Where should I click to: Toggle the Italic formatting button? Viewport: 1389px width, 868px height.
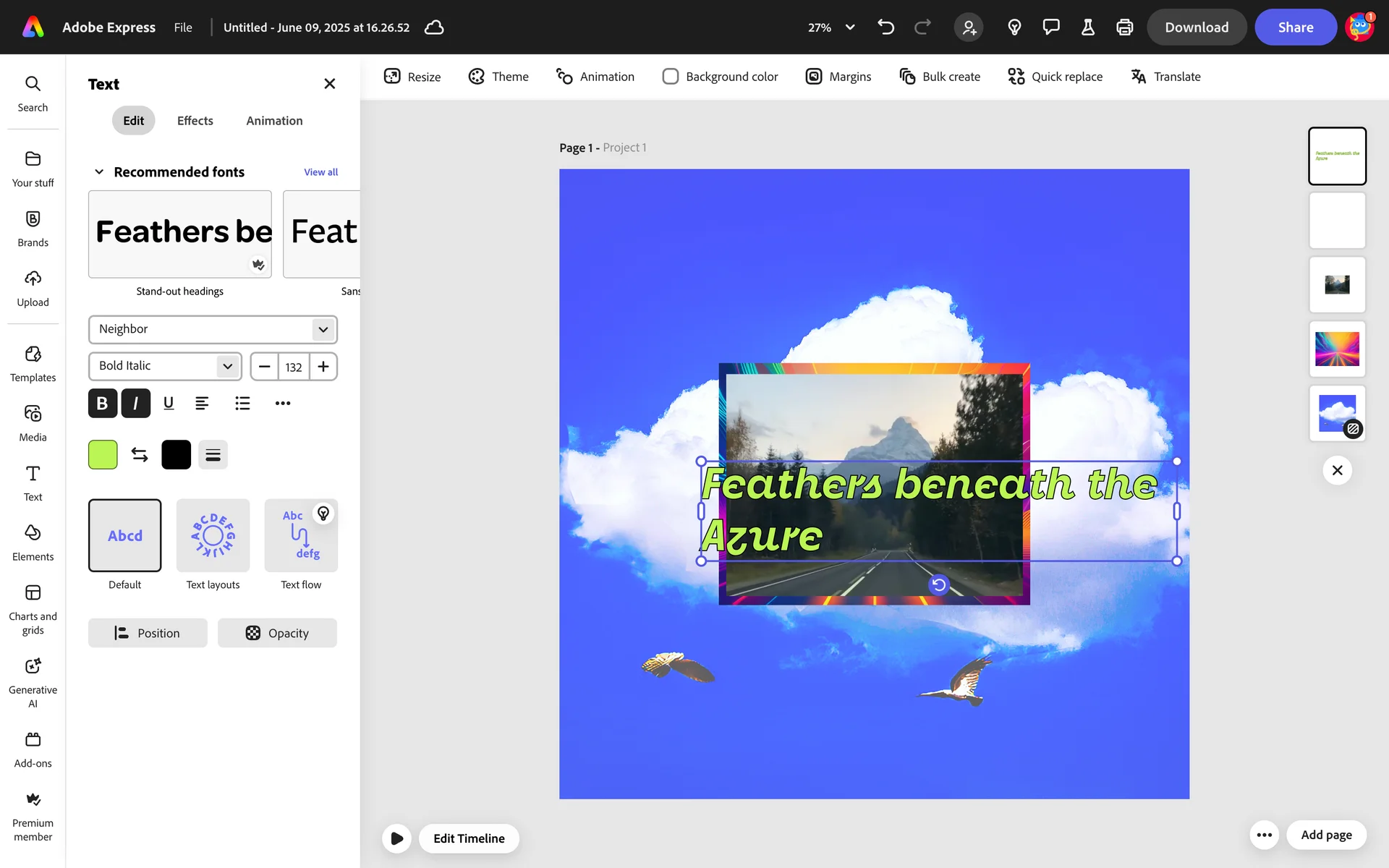[135, 403]
